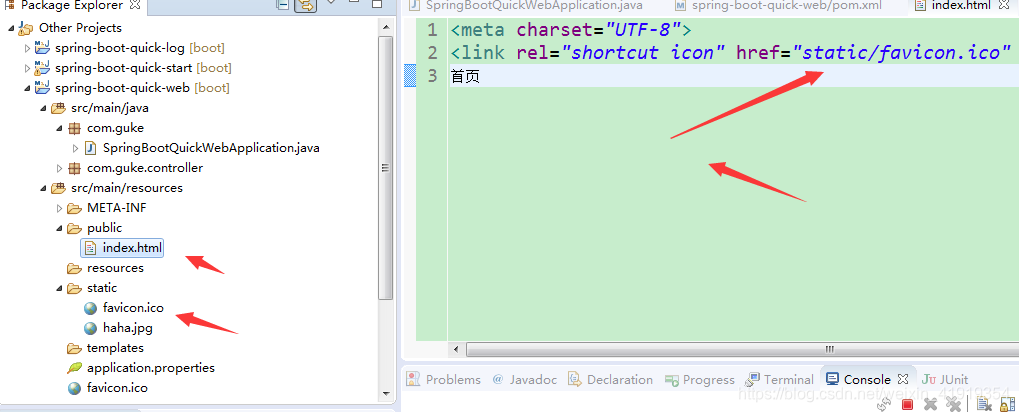Click editor horizontal scrollbar left arrow
The image size is (1019, 412).
coord(456,350)
